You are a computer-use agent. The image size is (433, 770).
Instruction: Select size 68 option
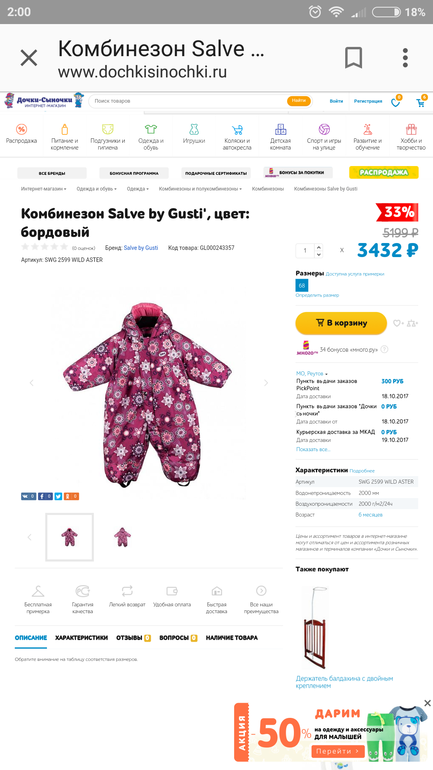pos(301,285)
